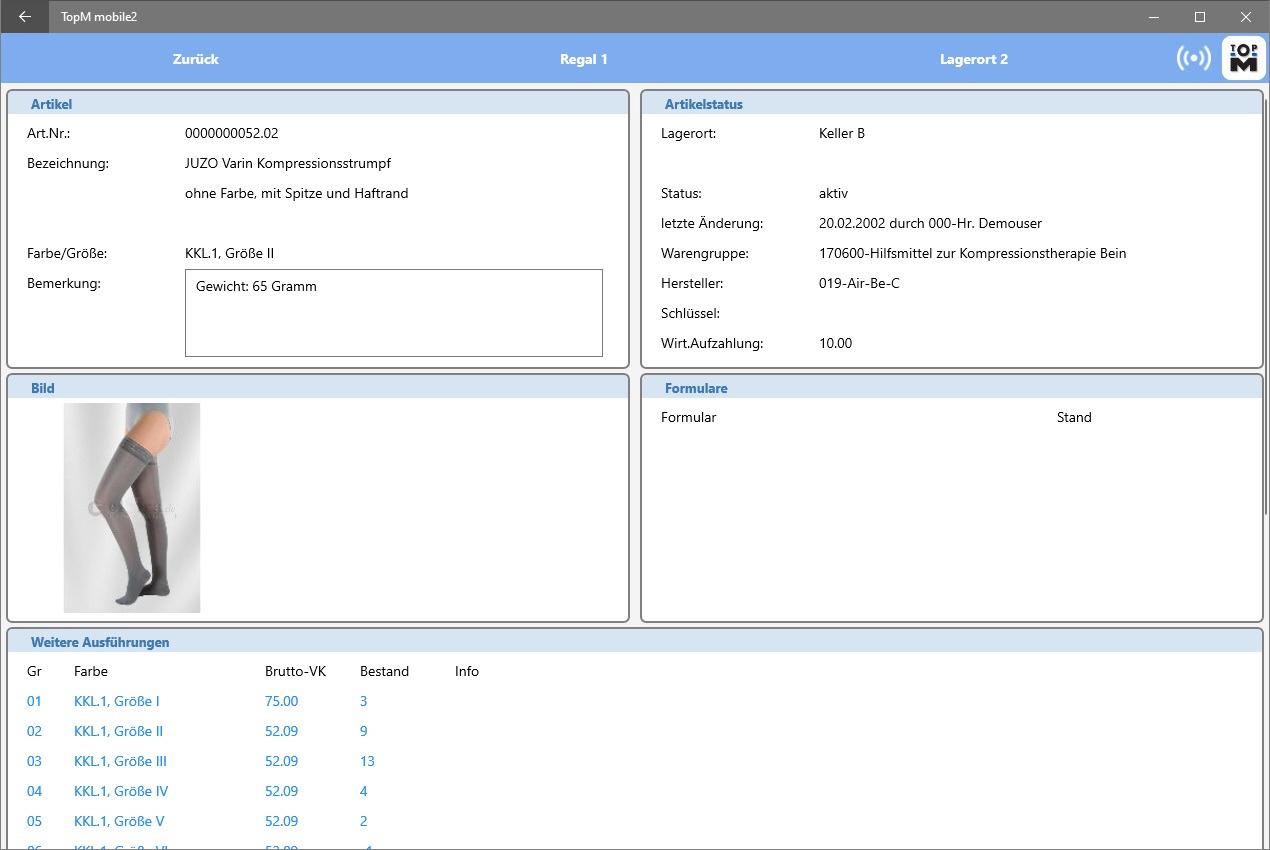Click the Formular column header
1270x850 pixels.
[689, 417]
